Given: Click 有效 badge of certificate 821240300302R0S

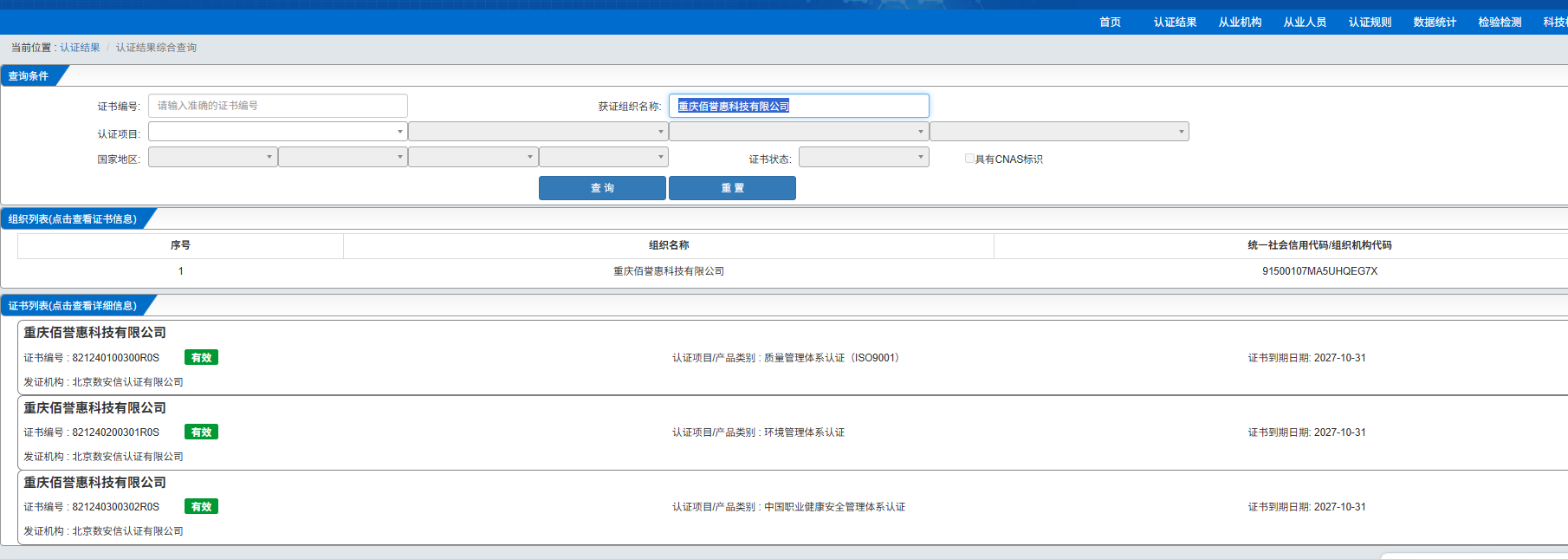Looking at the screenshot, I should point(201,507).
